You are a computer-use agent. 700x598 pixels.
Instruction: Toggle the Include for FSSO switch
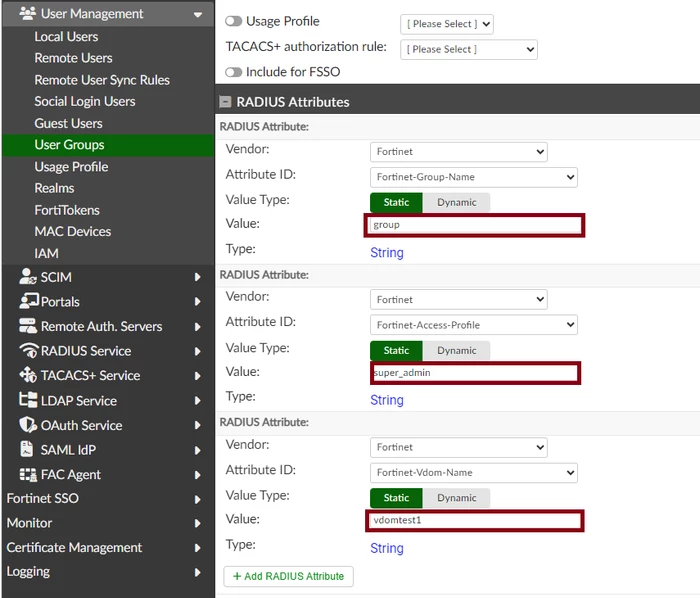click(x=233, y=72)
